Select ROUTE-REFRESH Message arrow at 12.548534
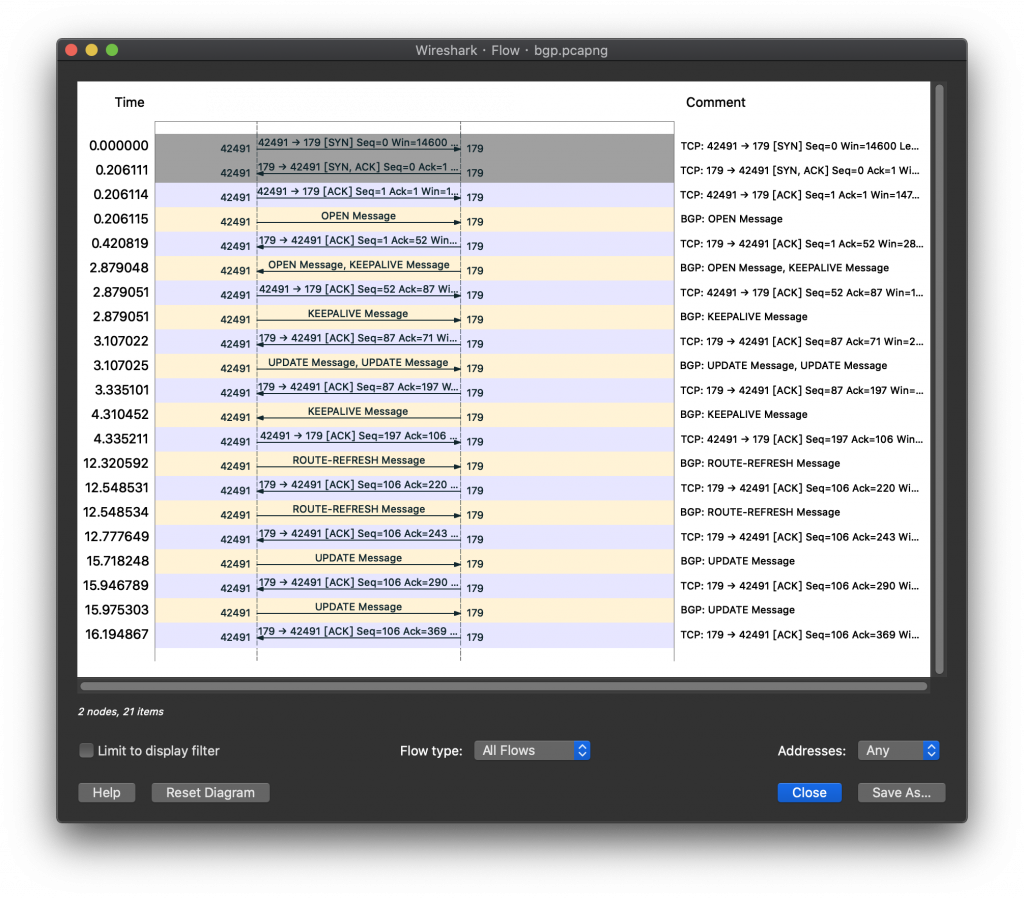1024x898 pixels. click(359, 512)
